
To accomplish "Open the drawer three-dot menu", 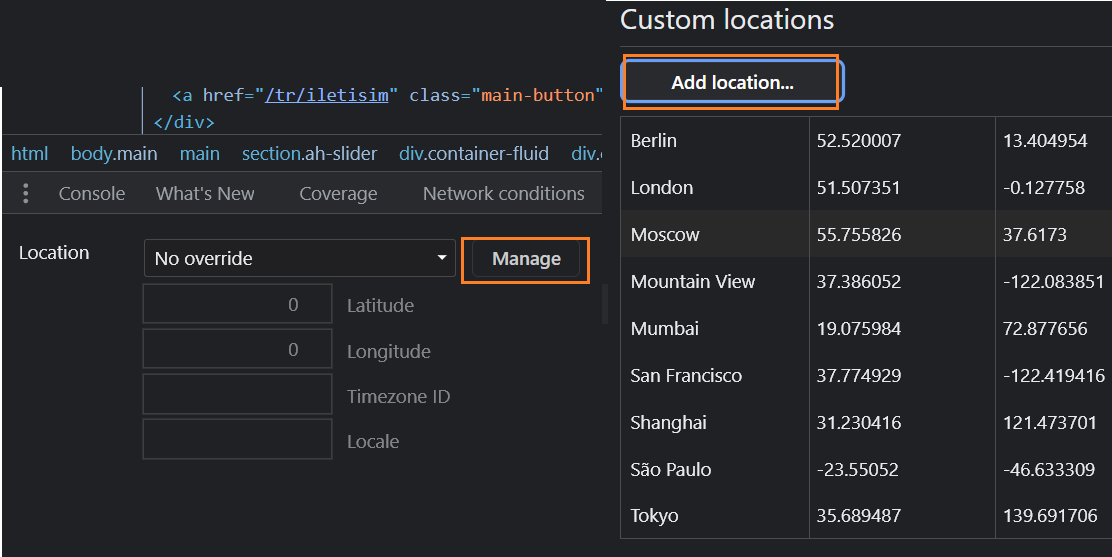I will pos(26,193).
